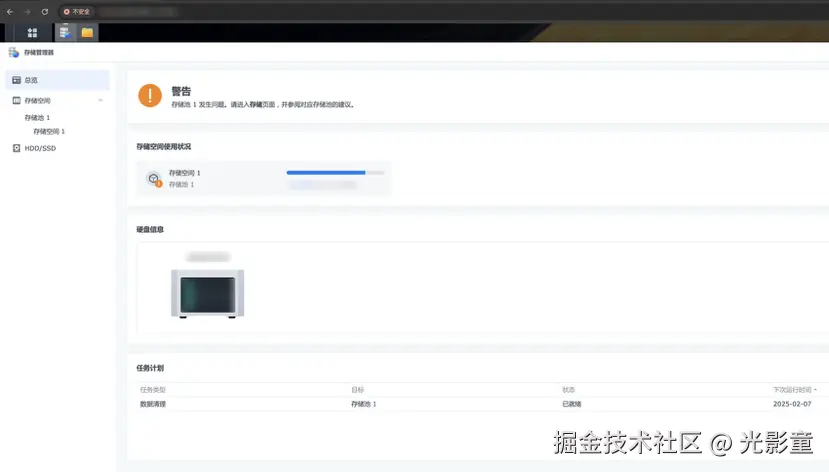829x472 pixels.
Task: Click the browser forward arrow
Action: click(x=27, y=12)
